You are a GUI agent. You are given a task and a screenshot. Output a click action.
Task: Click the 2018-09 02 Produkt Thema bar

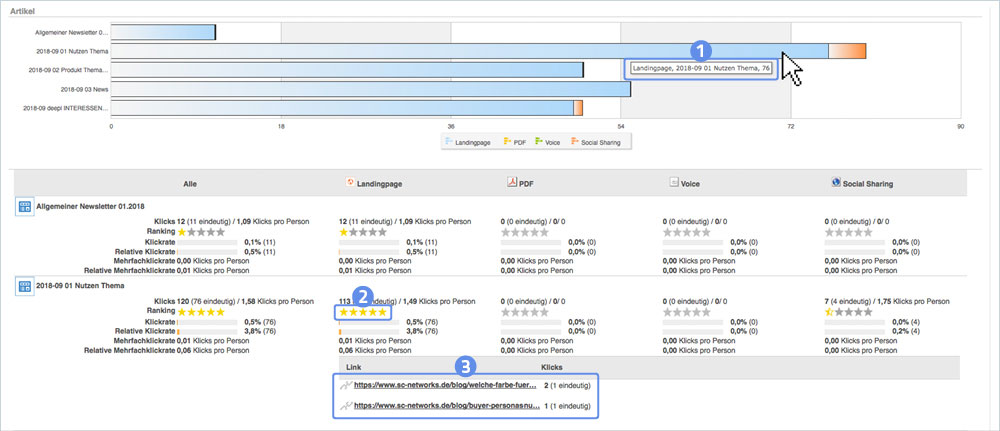[x=346, y=70]
